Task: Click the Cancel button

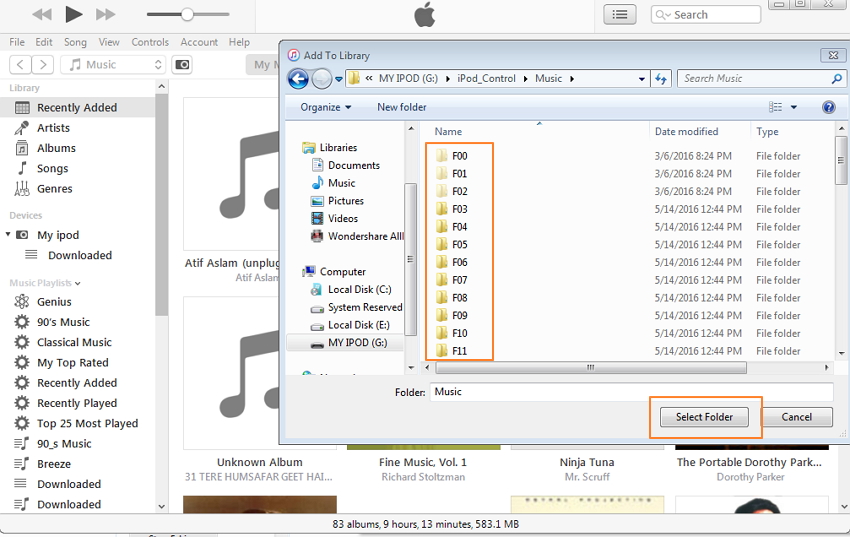Action: click(796, 417)
